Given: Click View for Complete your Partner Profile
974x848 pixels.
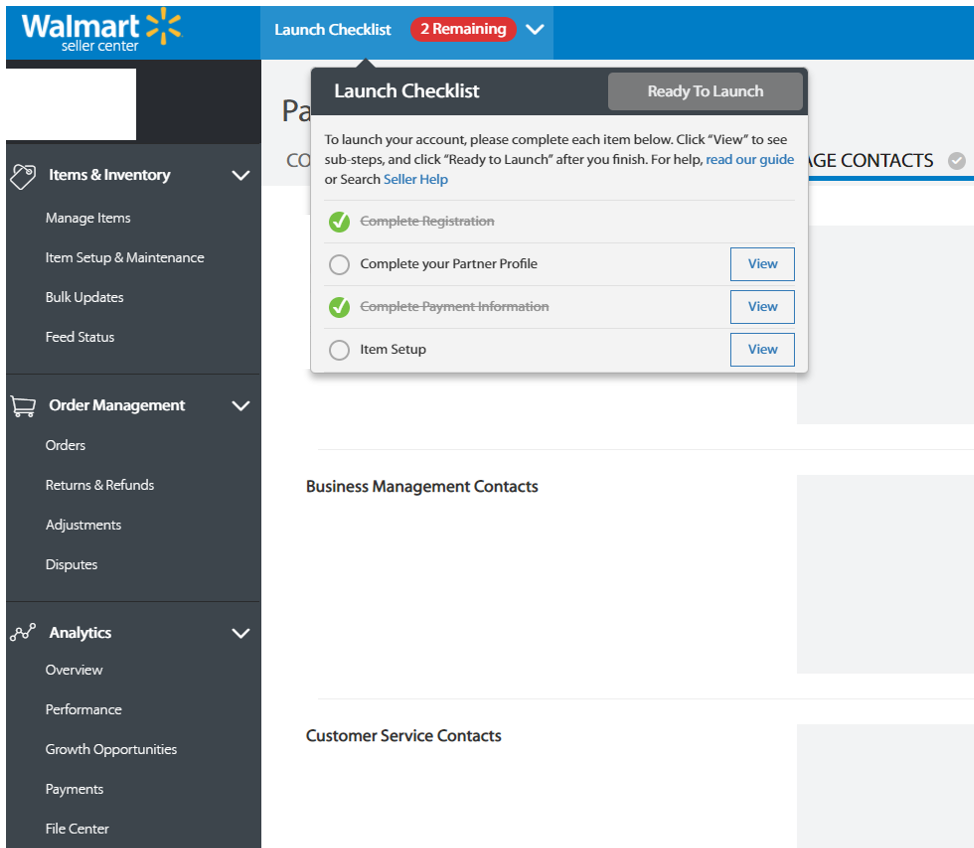Looking at the screenshot, I should coord(762,264).
